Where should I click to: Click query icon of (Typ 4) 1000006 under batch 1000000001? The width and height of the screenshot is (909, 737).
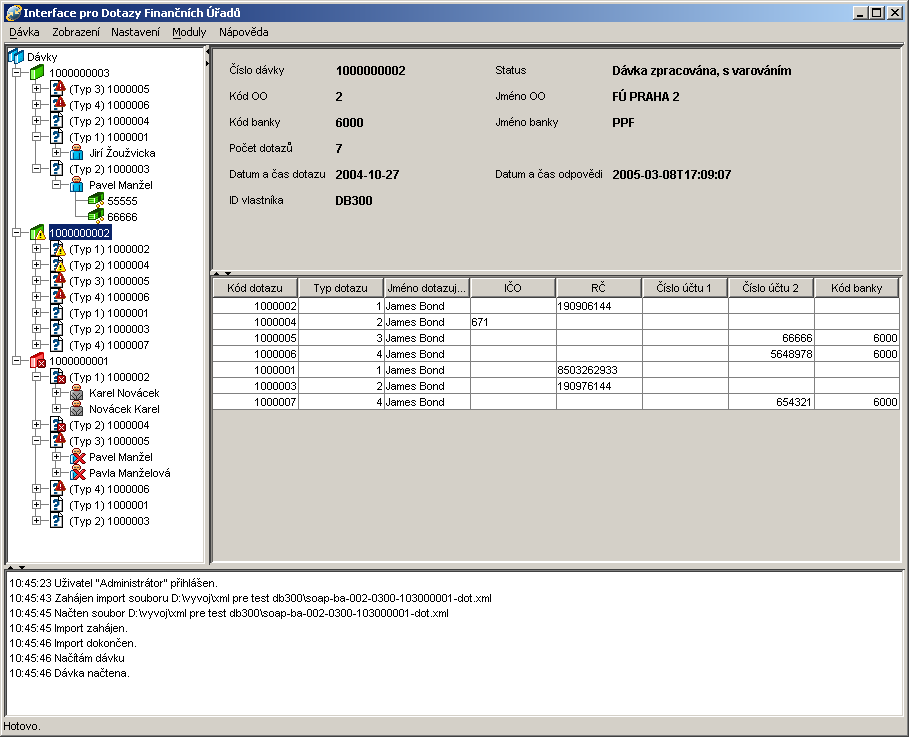[57, 489]
